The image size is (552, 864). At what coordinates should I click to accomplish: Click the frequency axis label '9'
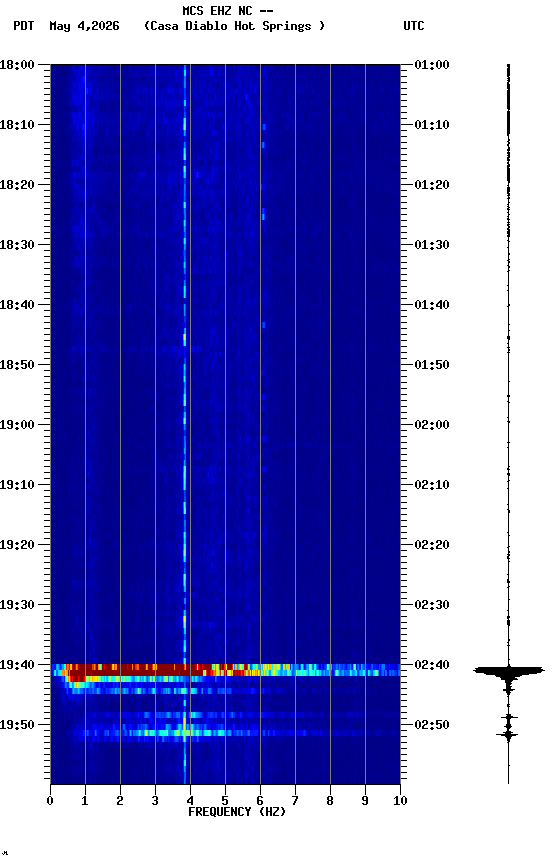pos(365,801)
